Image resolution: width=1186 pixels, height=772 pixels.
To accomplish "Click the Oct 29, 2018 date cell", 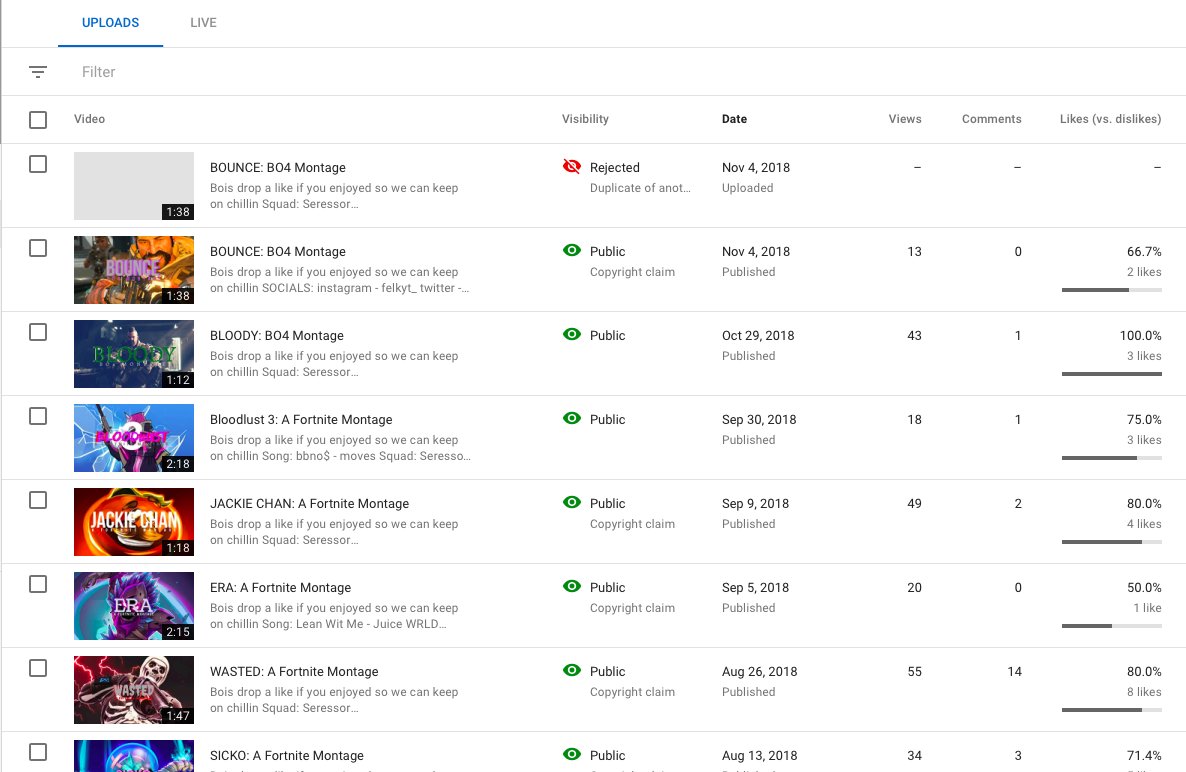I will point(758,336).
